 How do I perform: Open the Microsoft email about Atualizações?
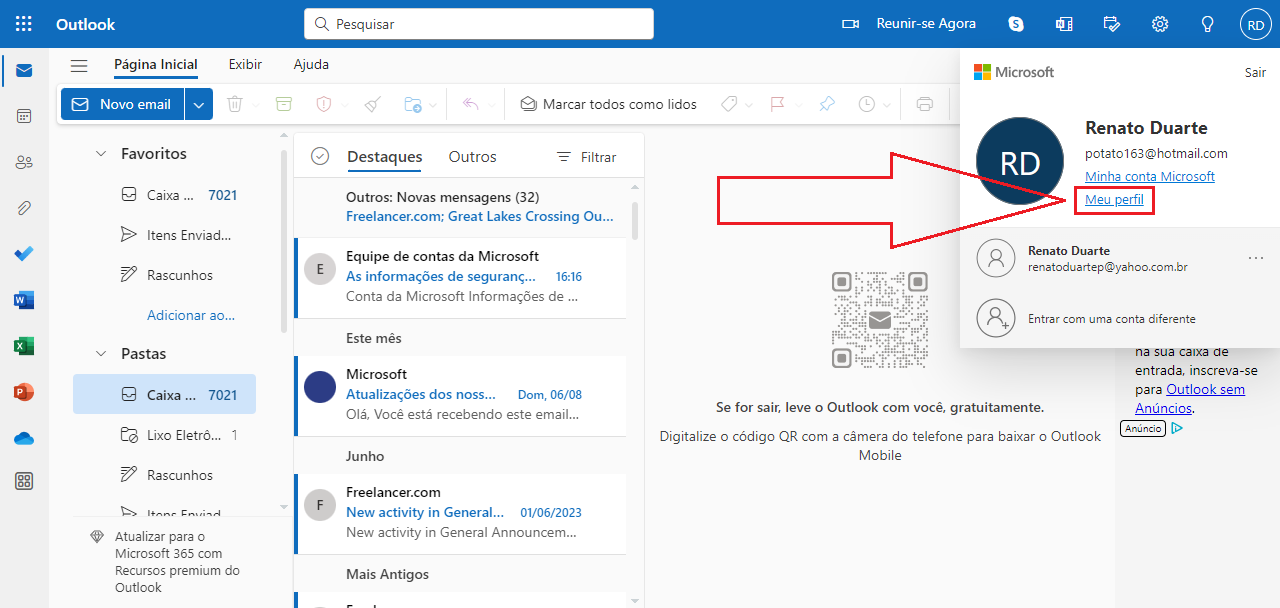point(460,394)
